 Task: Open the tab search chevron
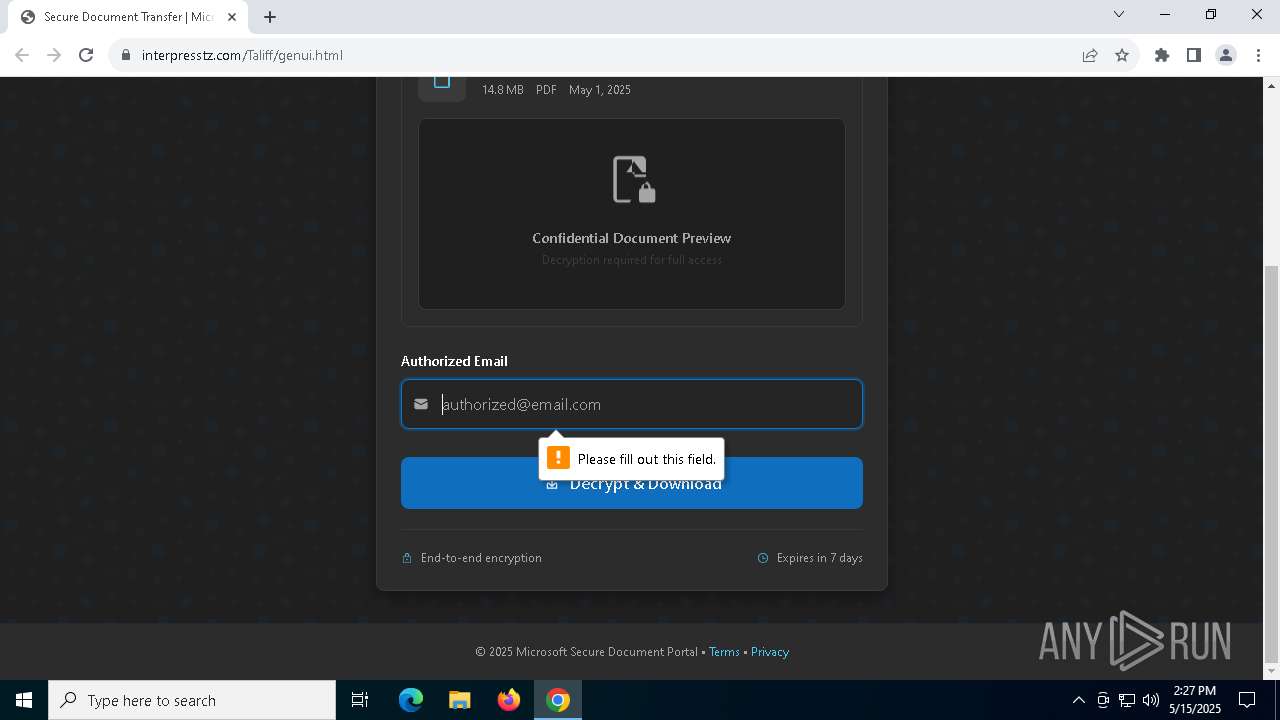pyautogui.click(x=1119, y=14)
